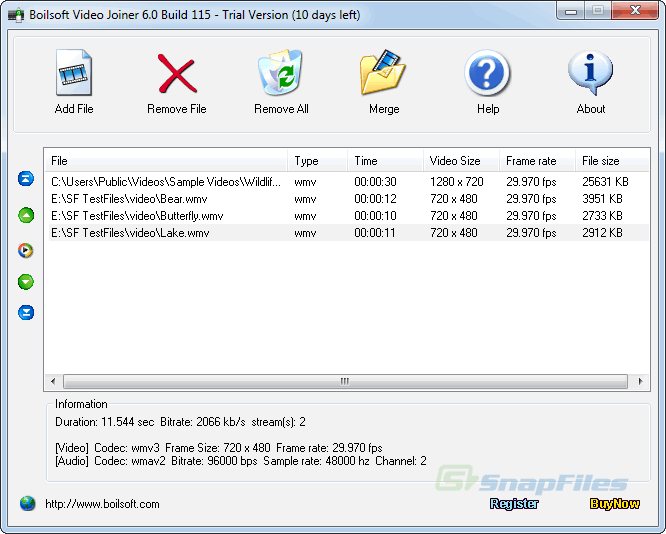Minimize the Boilsoft Video Joiner window

[x=570, y=10]
